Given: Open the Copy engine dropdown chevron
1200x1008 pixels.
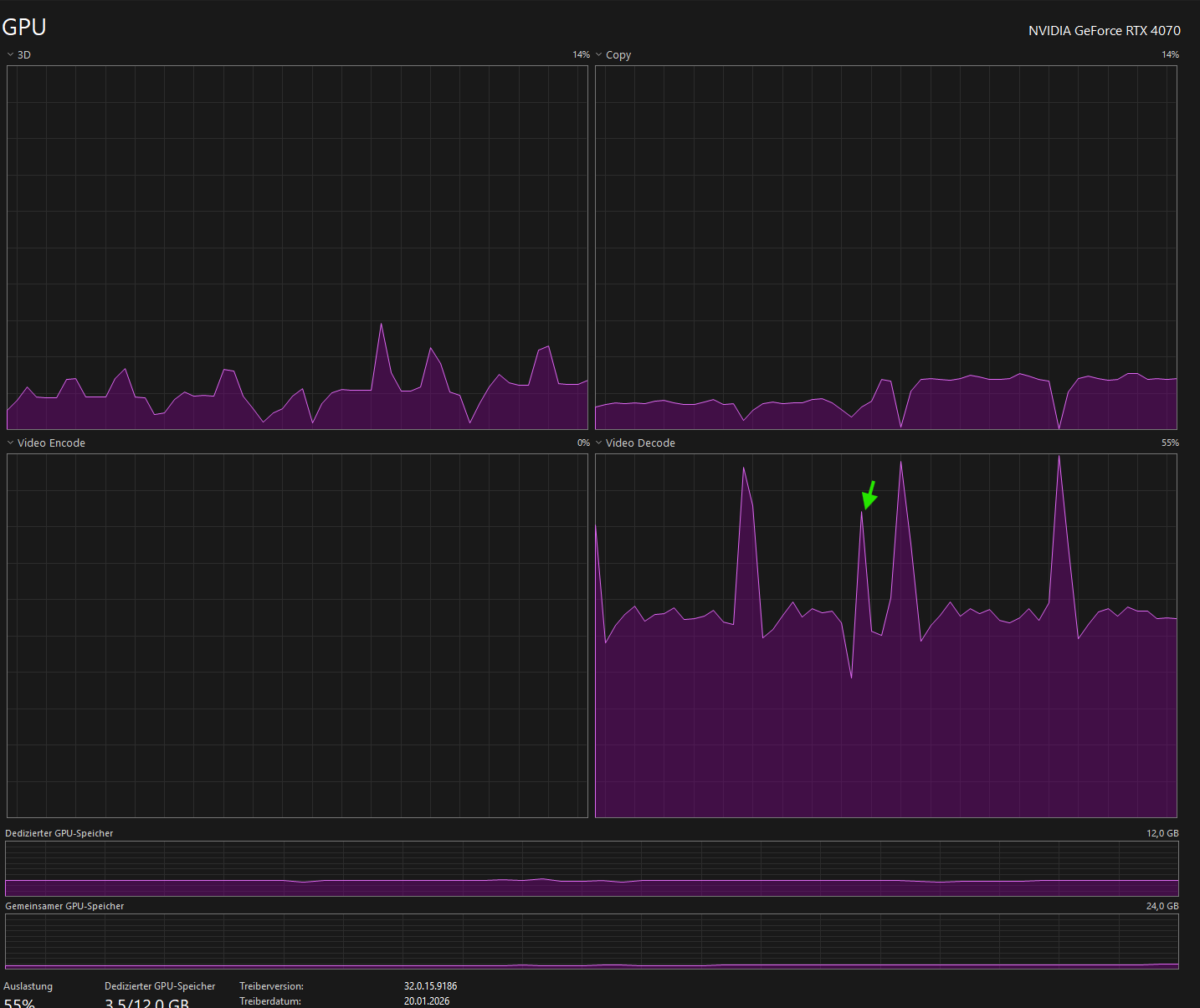Looking at the screenshot, I should pos(598,54).
